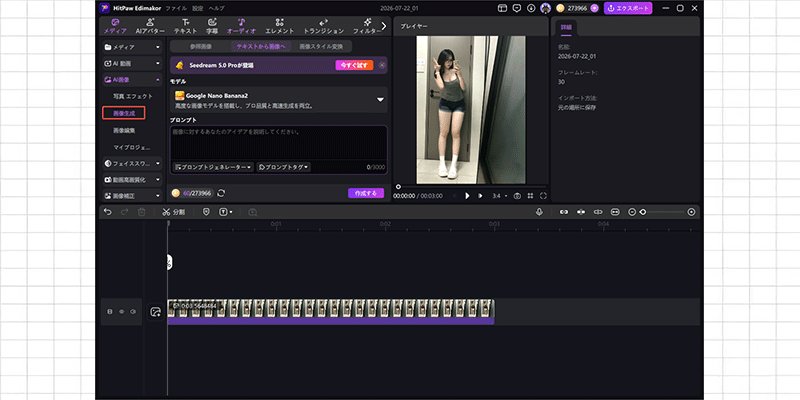Expand the 画像補正 sidebar section
800x400 pixels.
coord(132,195)
